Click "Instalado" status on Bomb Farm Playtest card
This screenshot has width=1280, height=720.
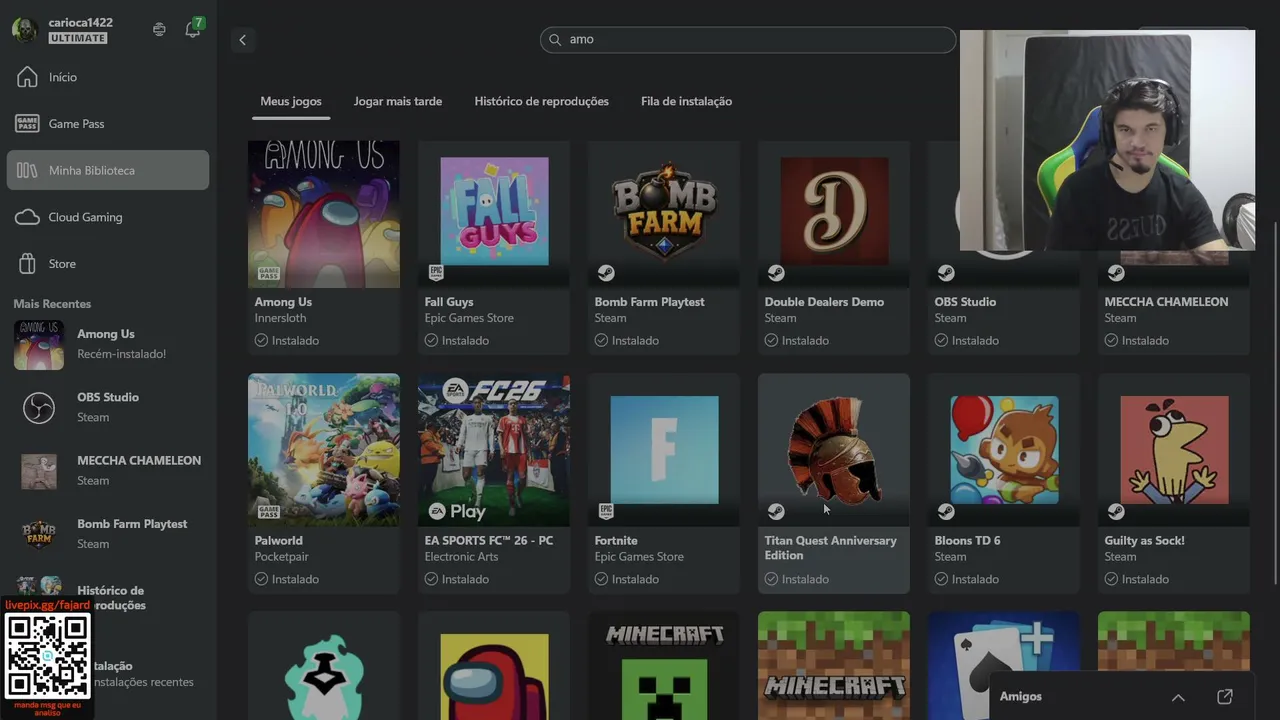tap(635, 341)
